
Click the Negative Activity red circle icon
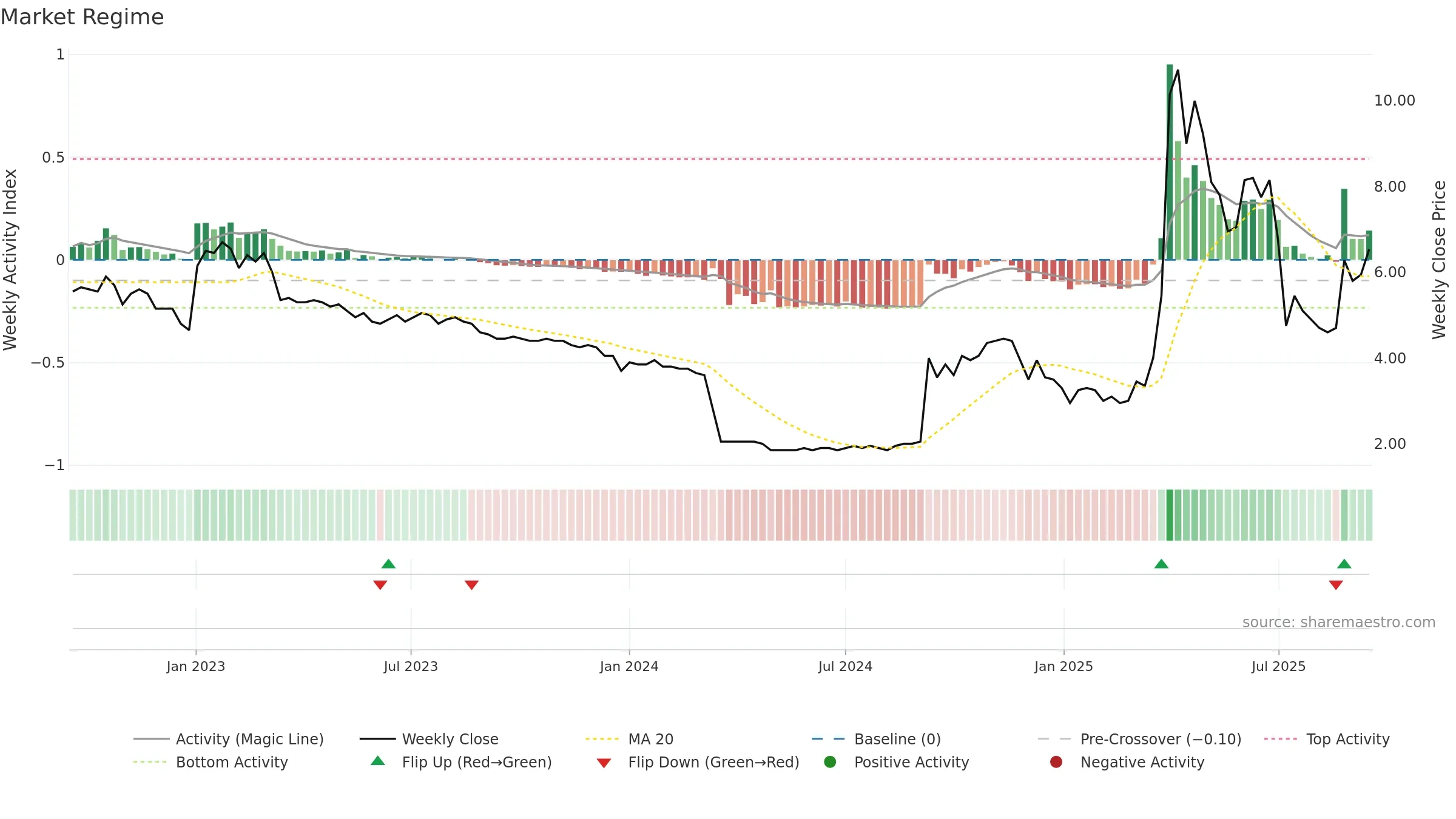click(1056, 761)
